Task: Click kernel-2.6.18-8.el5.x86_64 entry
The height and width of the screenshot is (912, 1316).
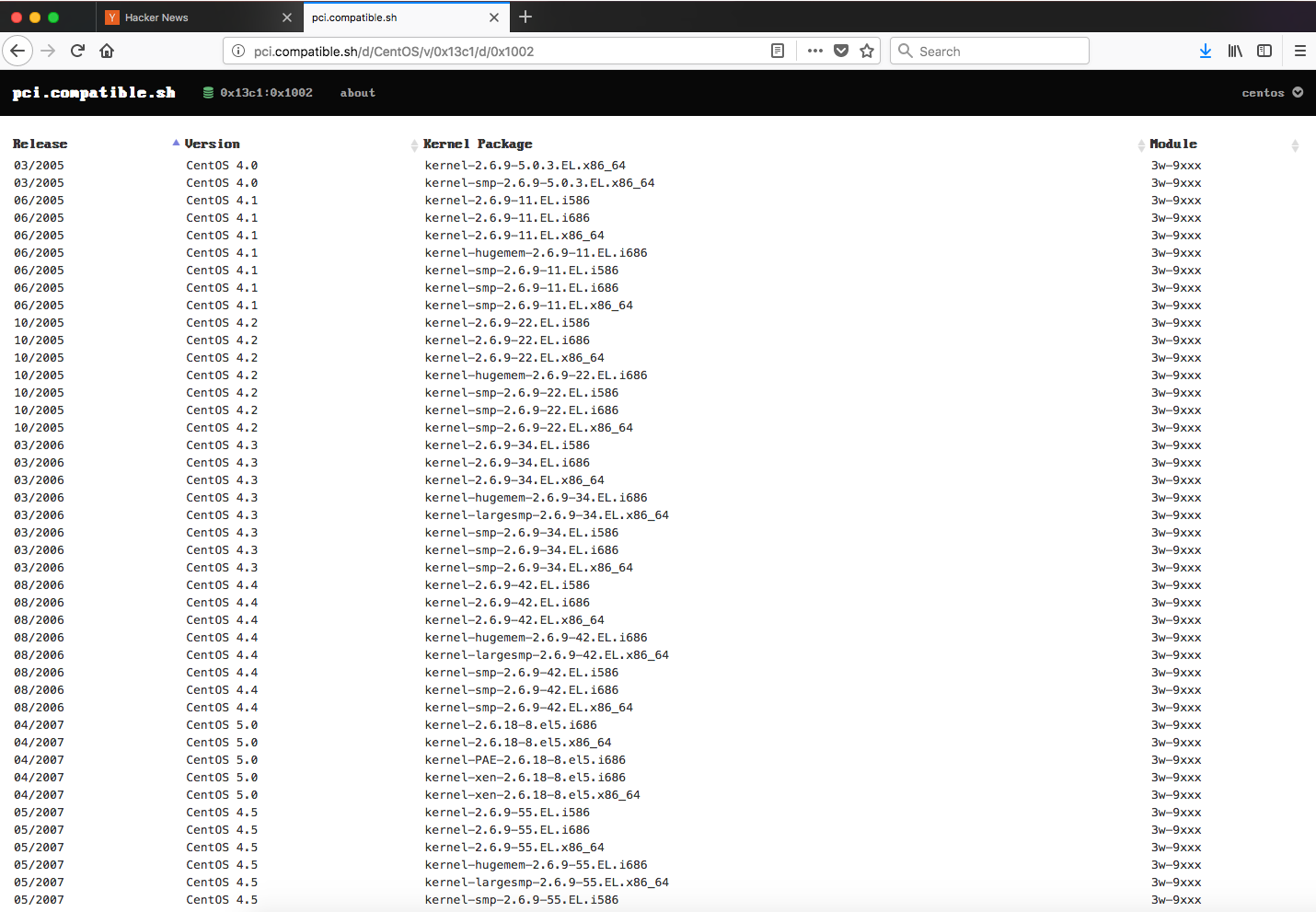Action: coord(518,743)
